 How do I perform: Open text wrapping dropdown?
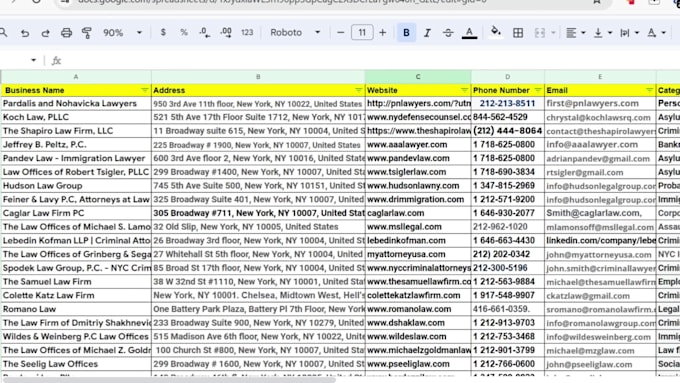(630, 33)
